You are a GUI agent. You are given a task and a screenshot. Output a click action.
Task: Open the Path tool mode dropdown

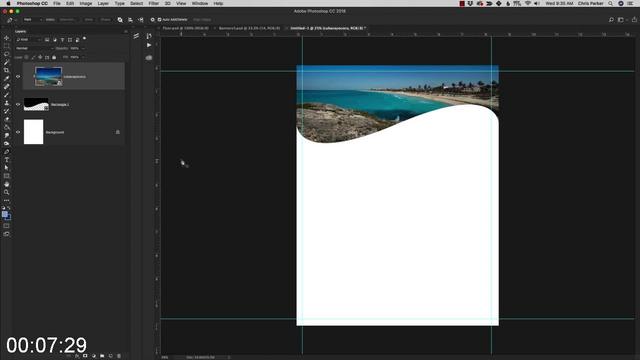point(33,20)
